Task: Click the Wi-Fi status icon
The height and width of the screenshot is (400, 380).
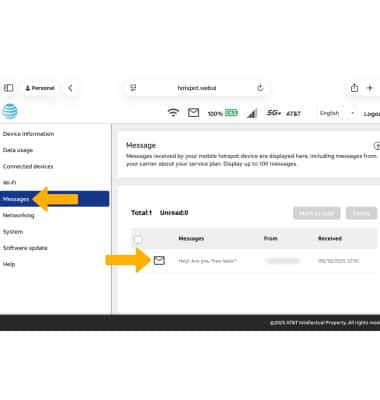Action: pyautogui.click(x=173, y=113)
